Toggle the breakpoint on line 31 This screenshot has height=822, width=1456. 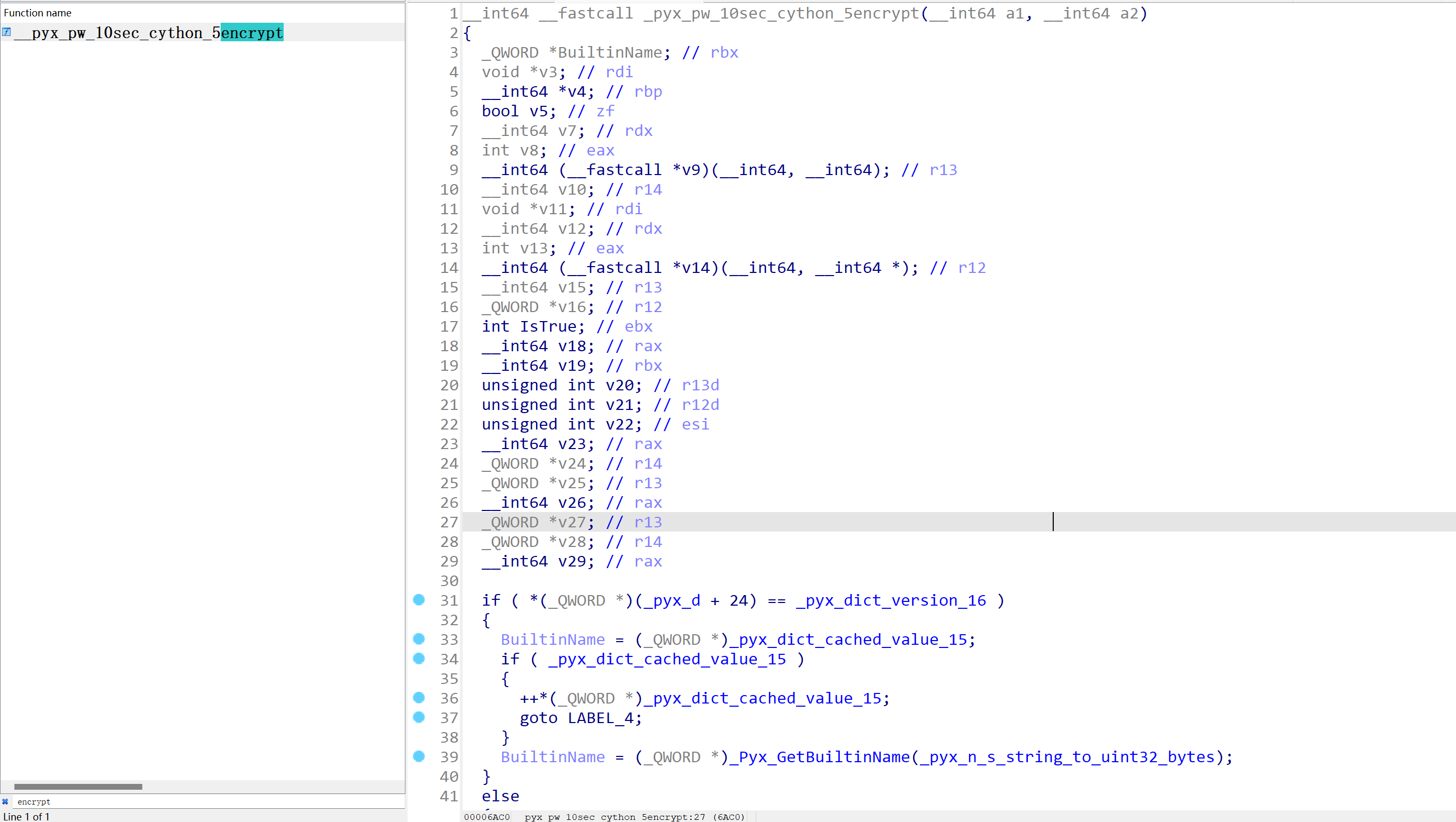[x=419, y=600]
